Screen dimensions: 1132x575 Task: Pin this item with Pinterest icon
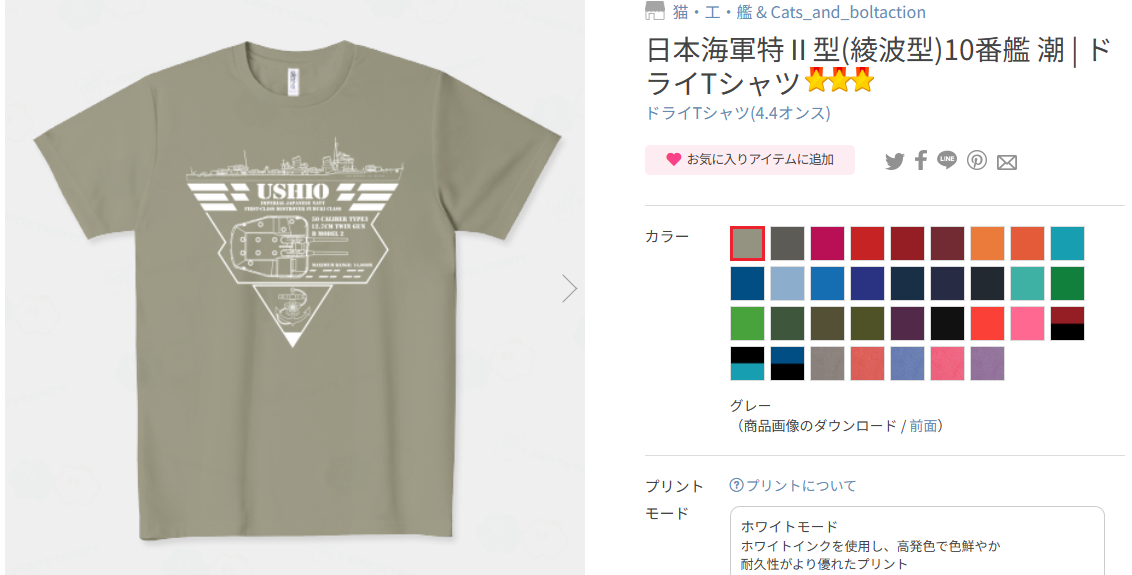(977, 160)
